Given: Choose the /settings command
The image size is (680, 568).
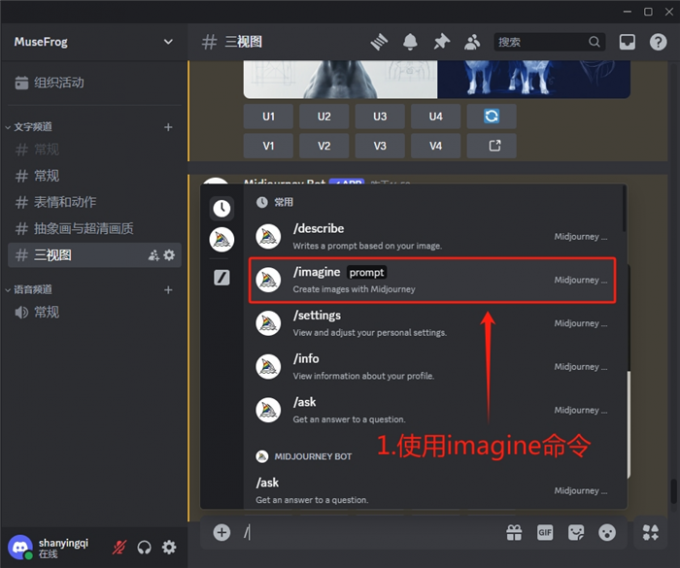Looking at the screenshot, I should (432, 323).
